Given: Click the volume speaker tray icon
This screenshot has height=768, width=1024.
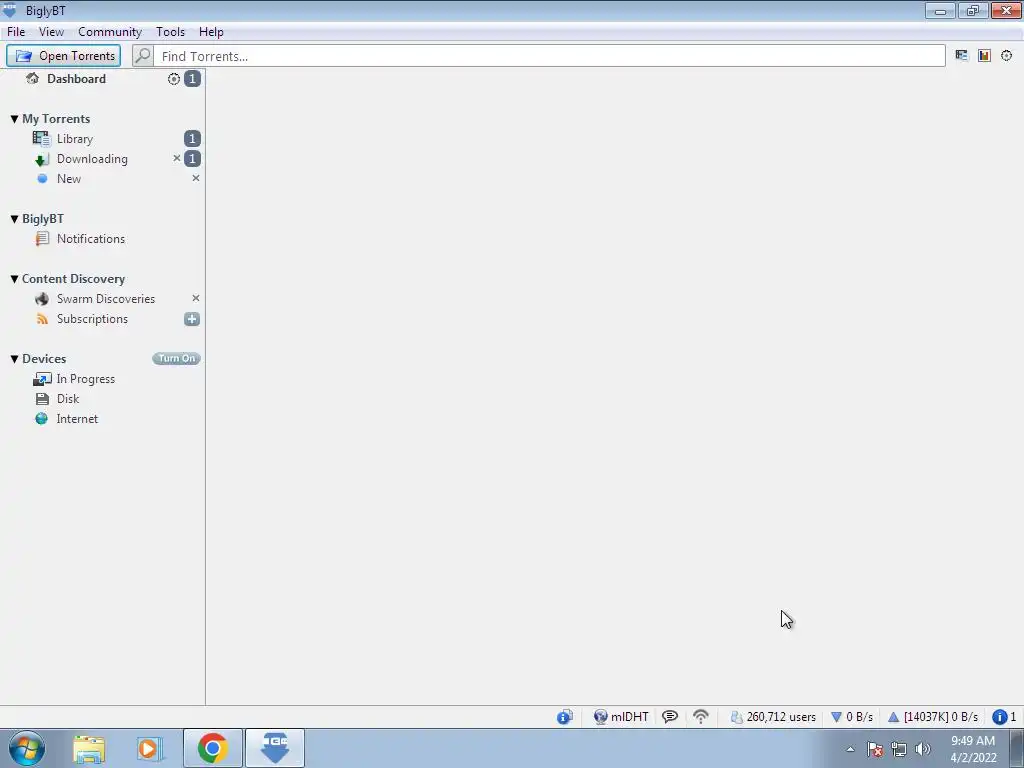Looking at the screenshot, I should (x=922, y=749).
